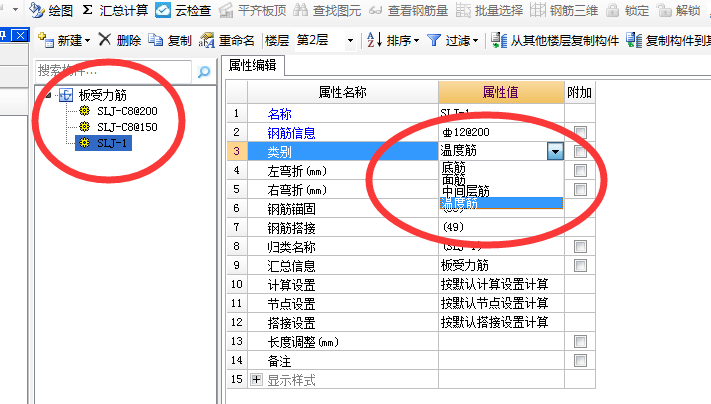Click the 绘图 drawing icon

pos(36,10)
